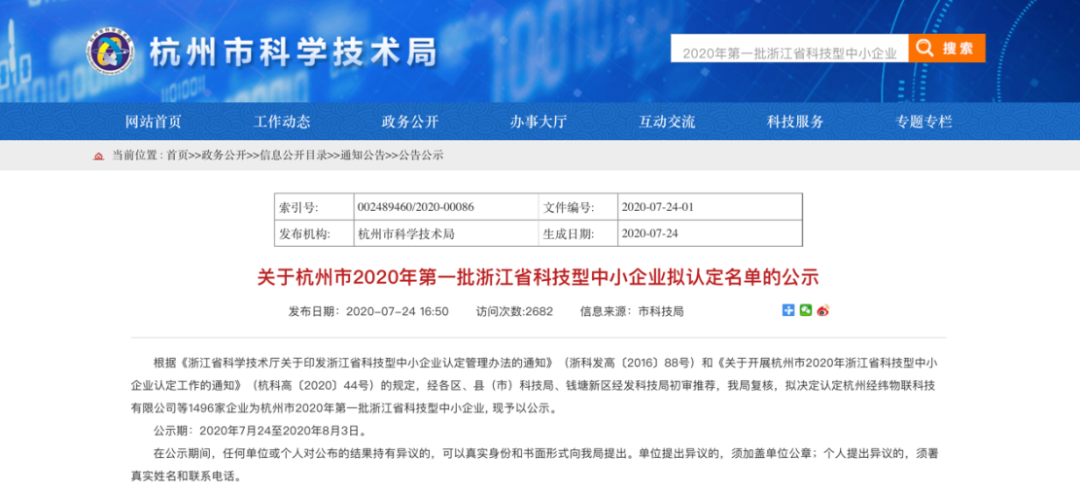Screen dimensions: 1080x492
Task: Go to 政务公开 in breadcrumb
Action: 225,156
